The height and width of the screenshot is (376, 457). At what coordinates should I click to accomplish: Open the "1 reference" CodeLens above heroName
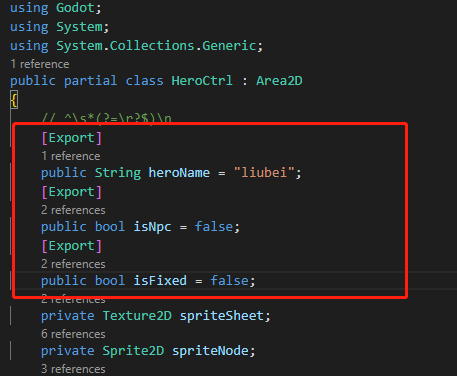point(71,156)
